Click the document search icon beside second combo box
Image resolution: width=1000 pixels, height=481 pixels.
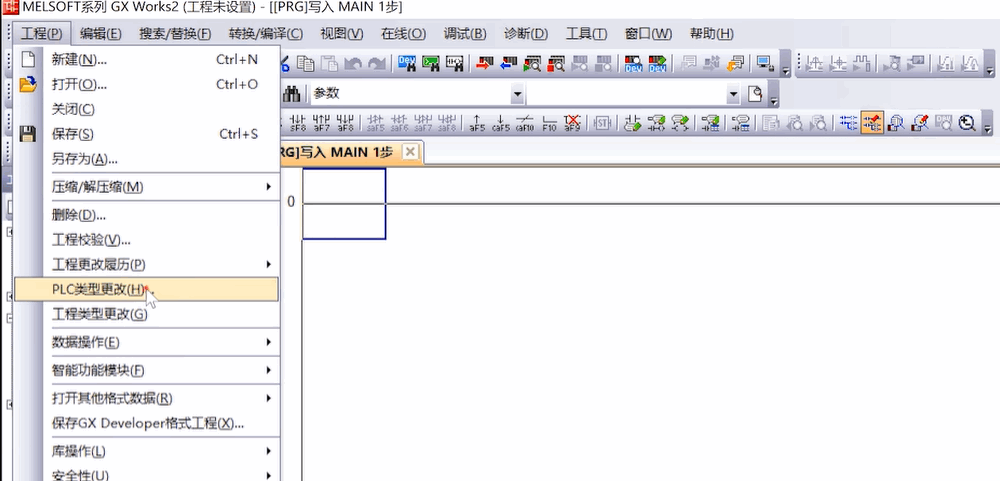tap(755, 94)
